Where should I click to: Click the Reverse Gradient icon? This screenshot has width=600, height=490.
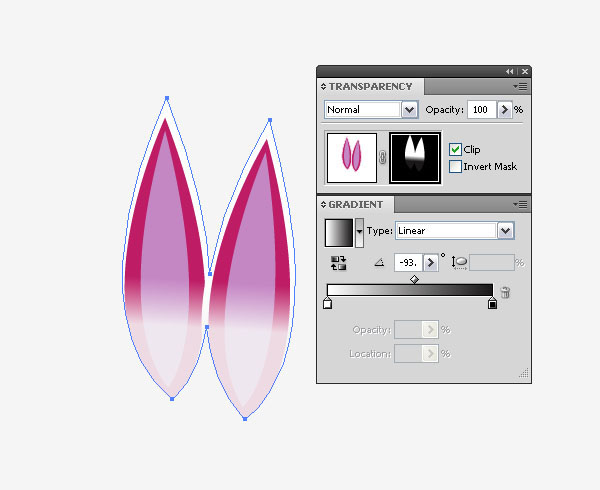click(x=338, y=263)
